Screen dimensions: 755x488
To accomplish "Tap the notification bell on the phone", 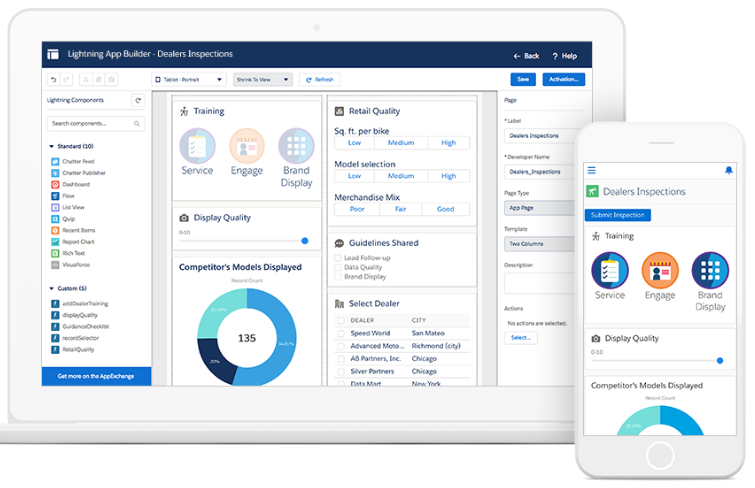I will pos(729,170).
